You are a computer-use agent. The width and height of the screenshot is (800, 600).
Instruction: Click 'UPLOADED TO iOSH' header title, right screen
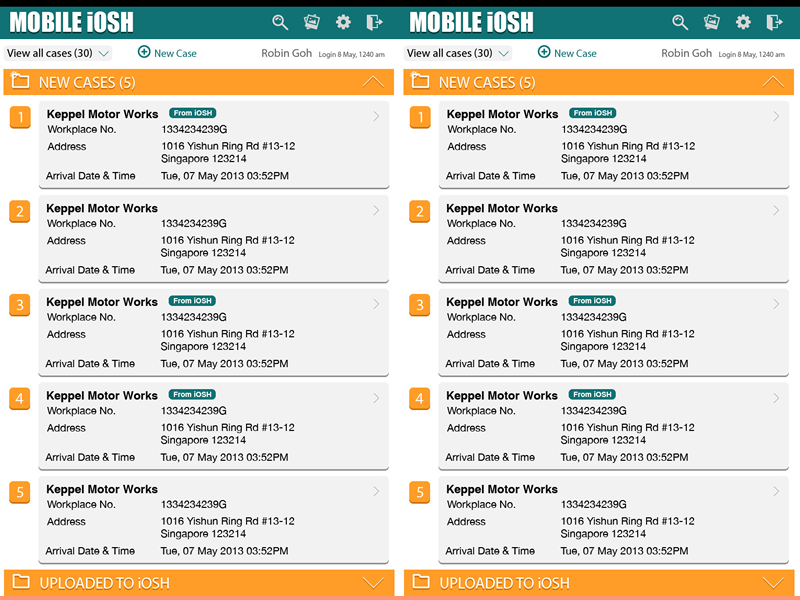(x=504, y=583)
